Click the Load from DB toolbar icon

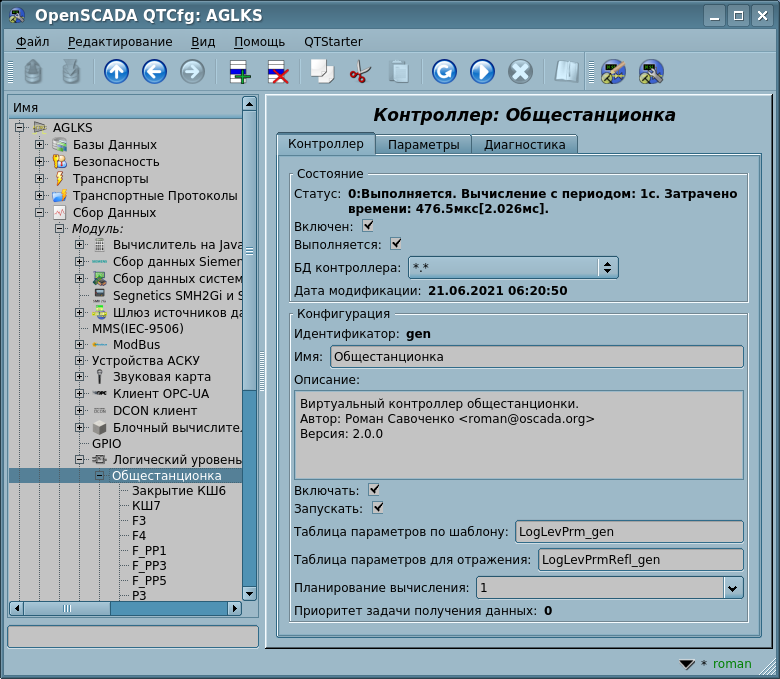(33, 72)
